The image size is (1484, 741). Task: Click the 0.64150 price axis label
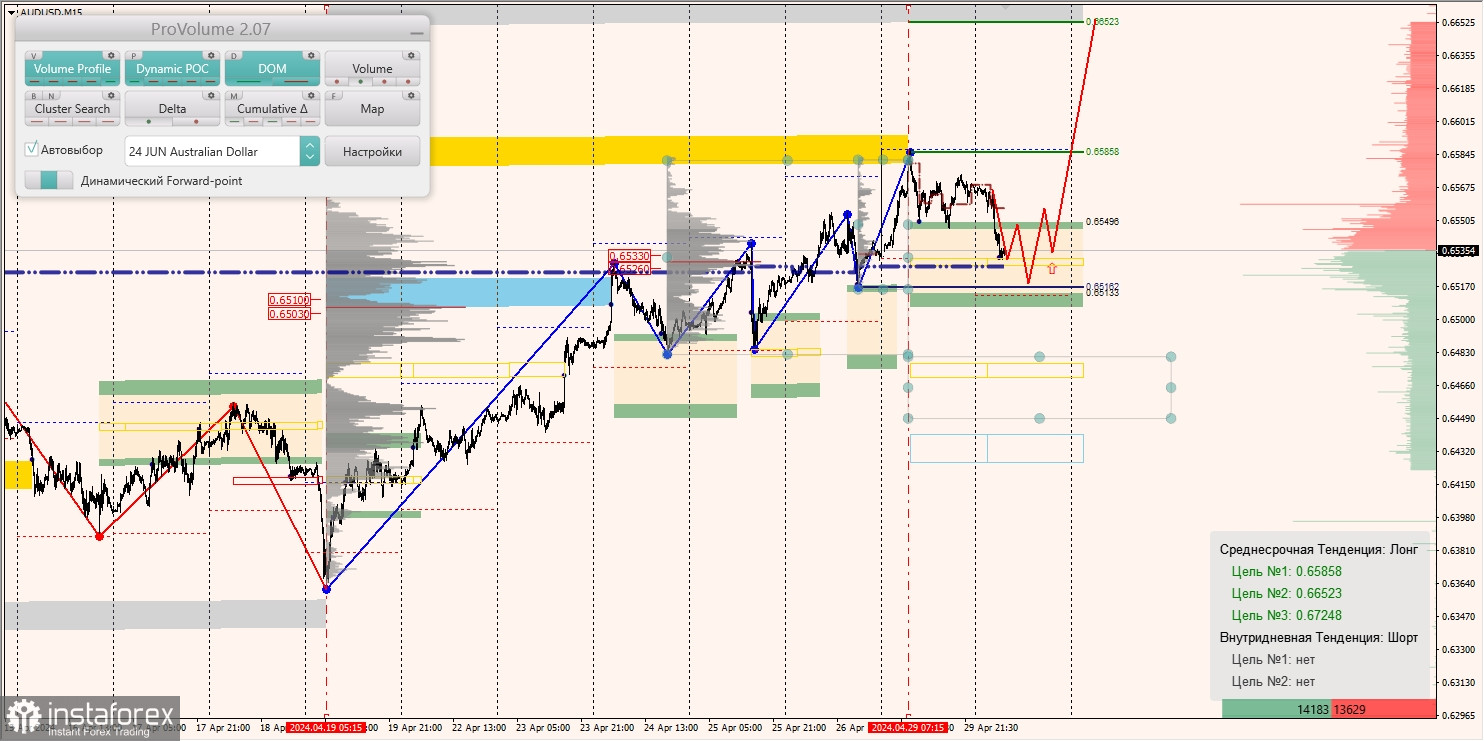click(x=1459, y=485)
